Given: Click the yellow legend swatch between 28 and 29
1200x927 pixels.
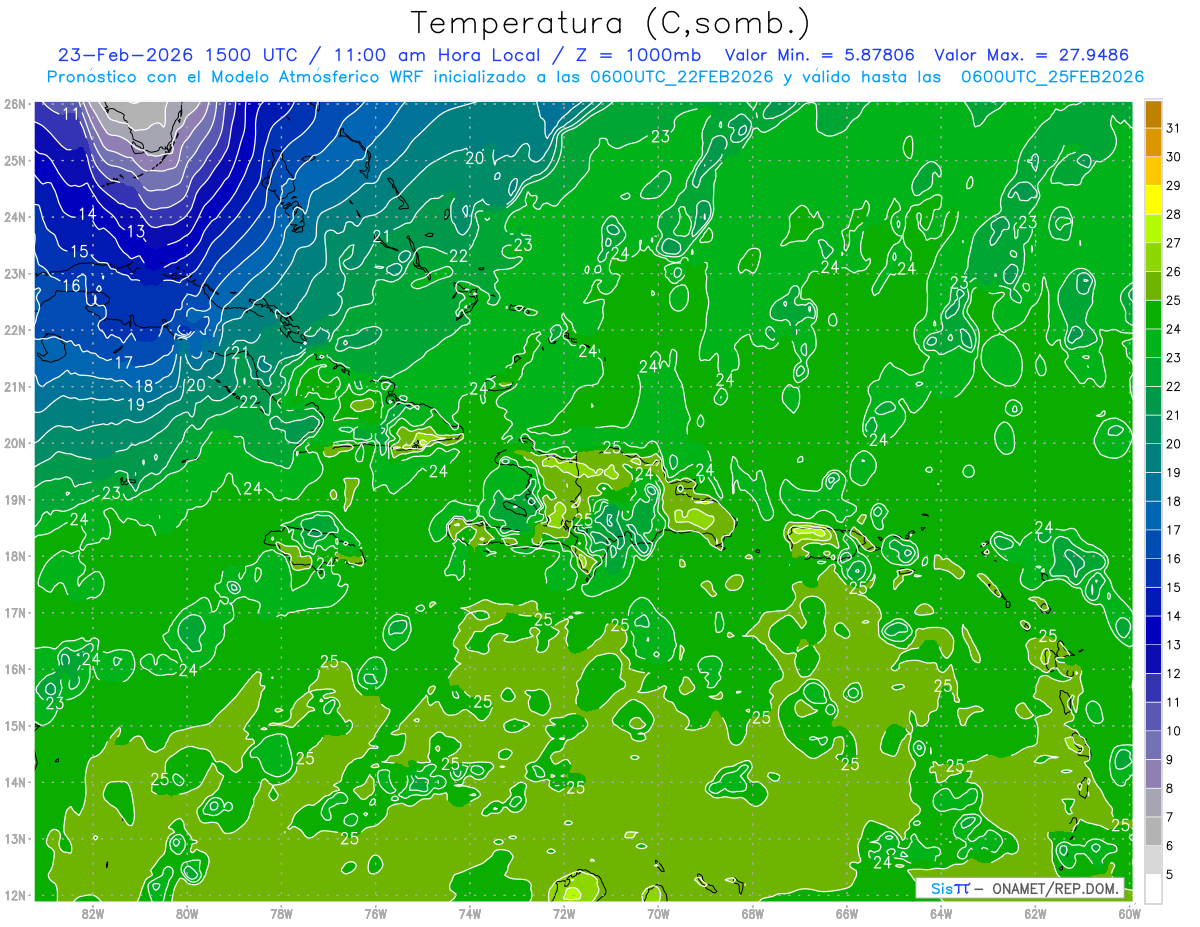Looking at the screenshot, I should coord(1153,200).
